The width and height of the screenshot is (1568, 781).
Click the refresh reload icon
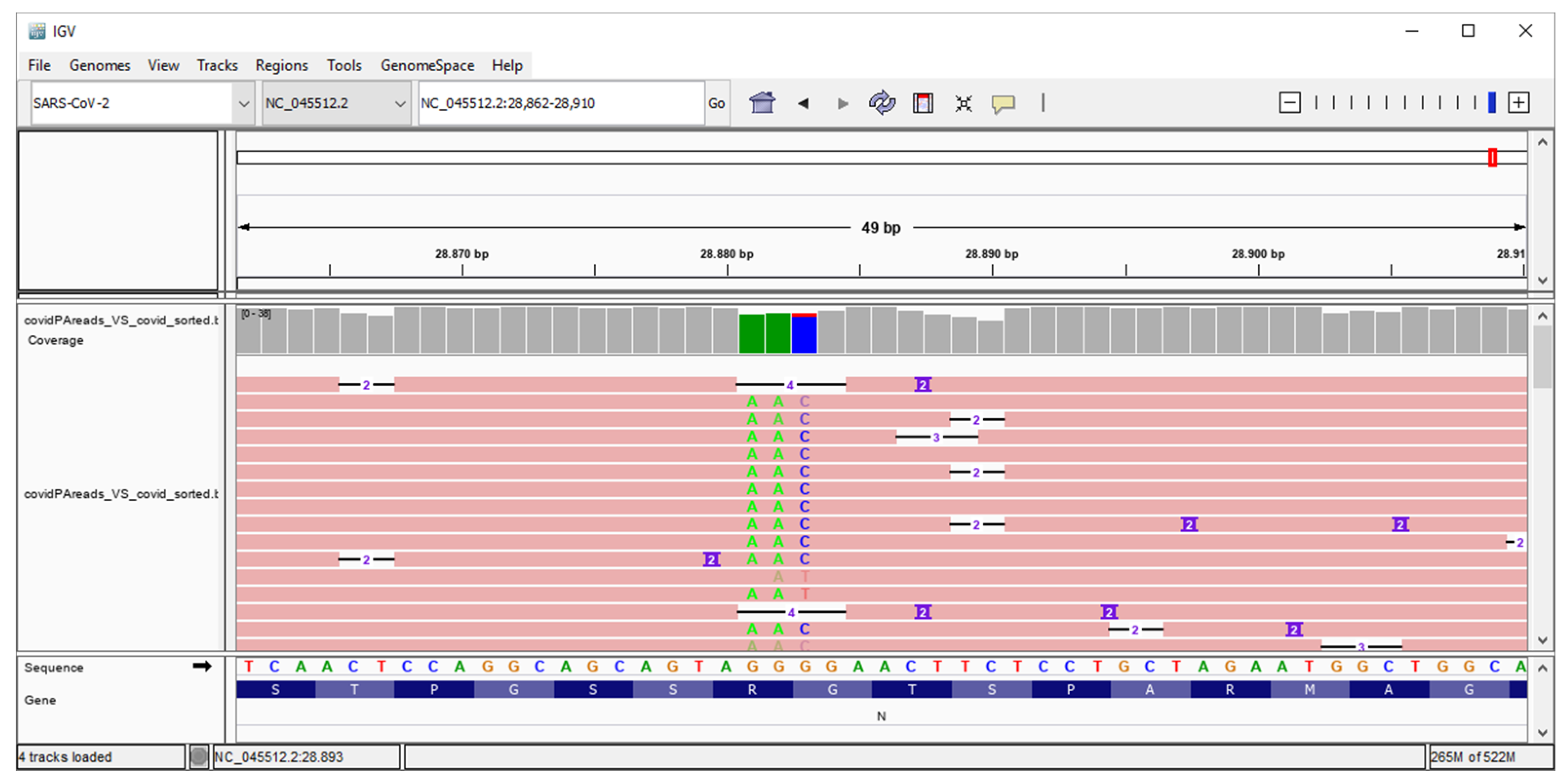[882, 103]
